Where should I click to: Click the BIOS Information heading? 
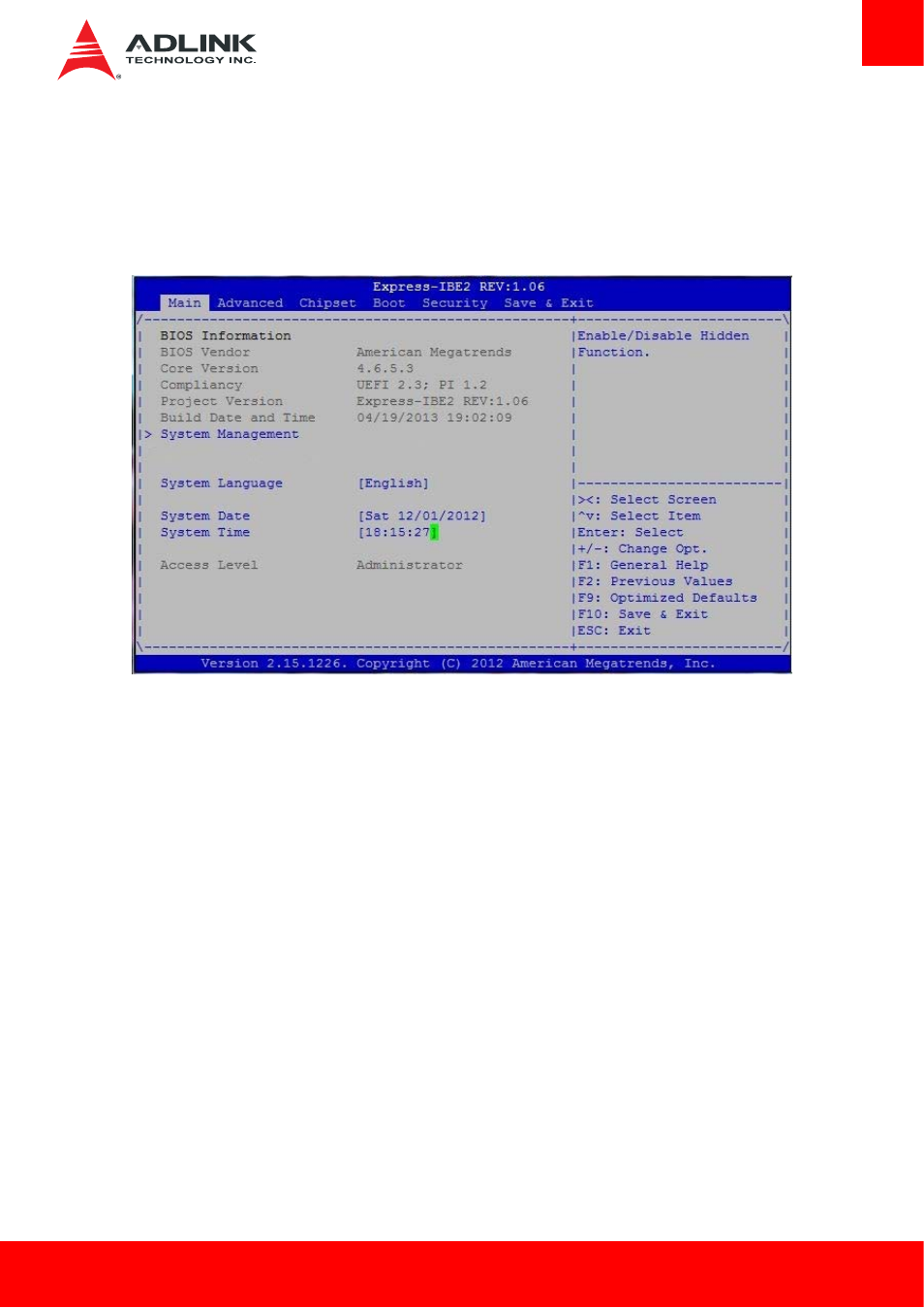(226, 336)
